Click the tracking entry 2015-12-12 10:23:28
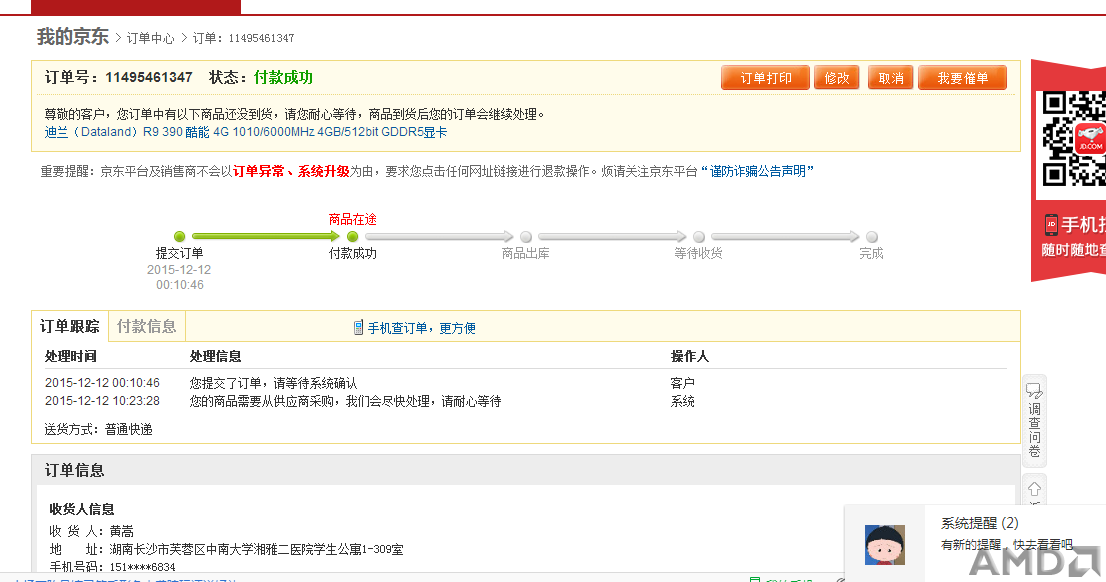This screenshot has width=1106, height=582. click(102, 401)
